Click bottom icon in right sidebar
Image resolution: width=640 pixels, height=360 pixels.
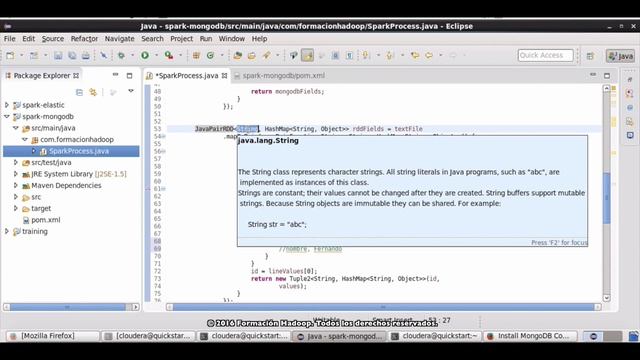pyautogui.click(x=630, y=135)
